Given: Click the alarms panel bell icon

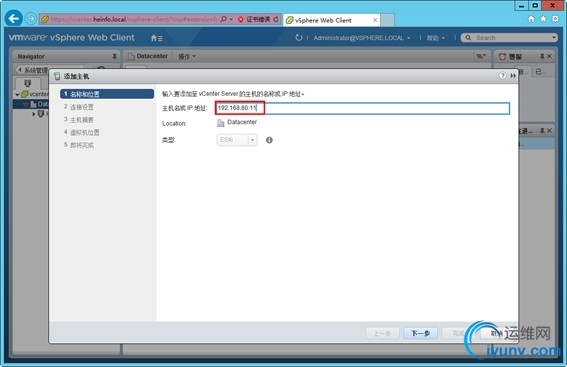Looking at the screenshot, I should tap(502, 56).
